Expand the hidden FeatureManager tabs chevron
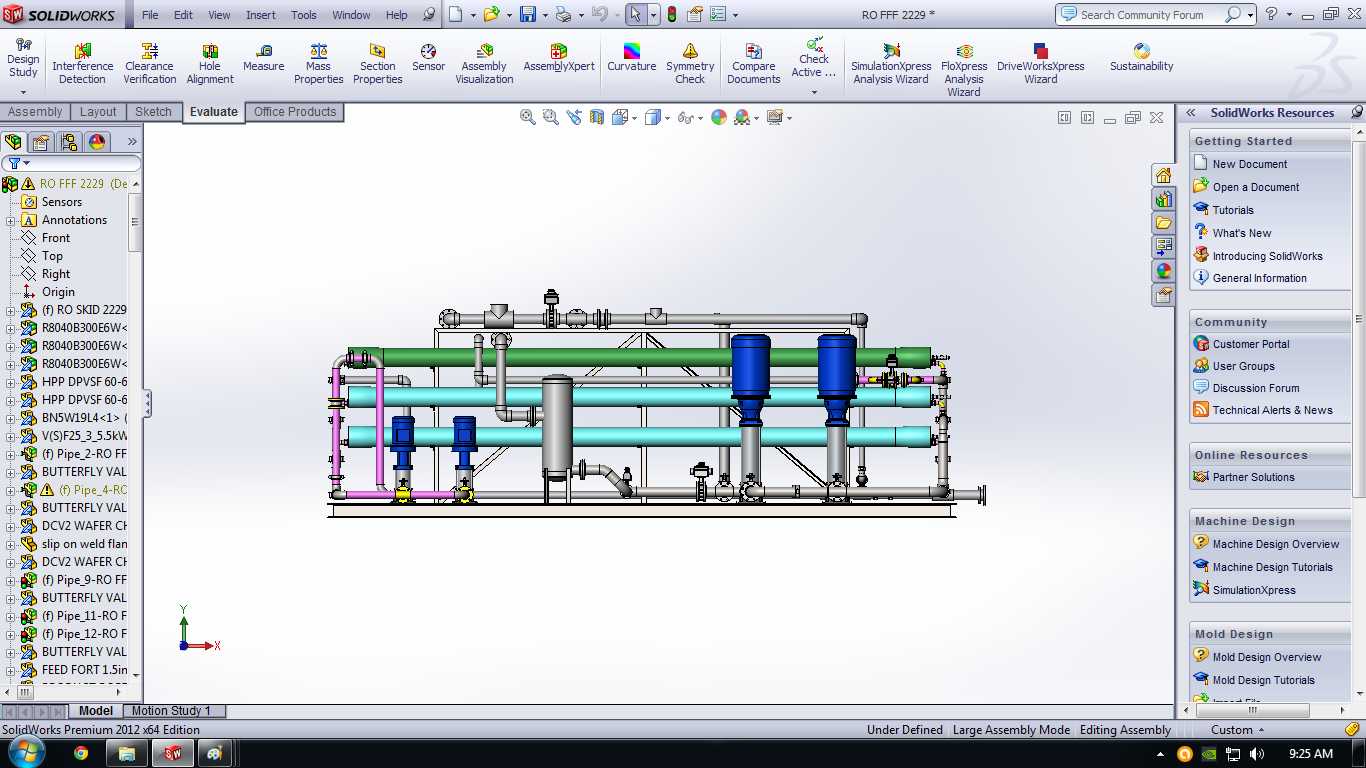 point(132,142)
